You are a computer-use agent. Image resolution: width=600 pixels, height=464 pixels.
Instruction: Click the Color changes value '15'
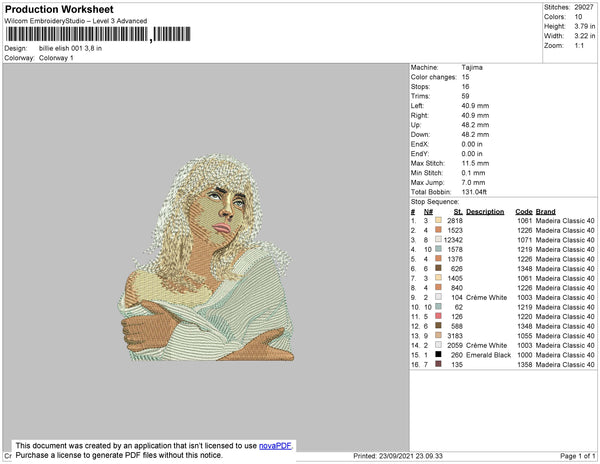[465, 77]
